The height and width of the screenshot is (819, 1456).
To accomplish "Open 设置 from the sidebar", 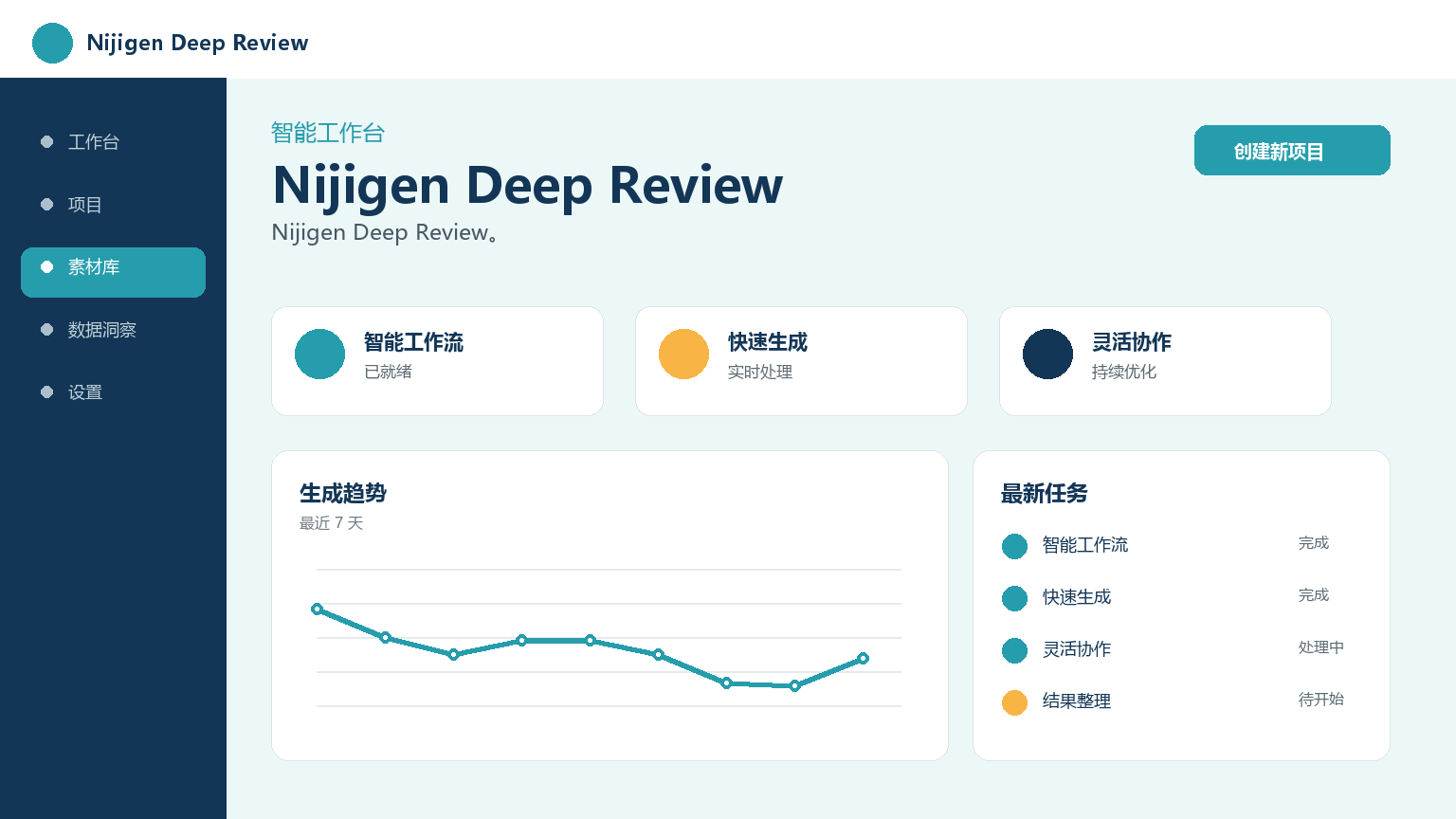I will coord(113,391).
